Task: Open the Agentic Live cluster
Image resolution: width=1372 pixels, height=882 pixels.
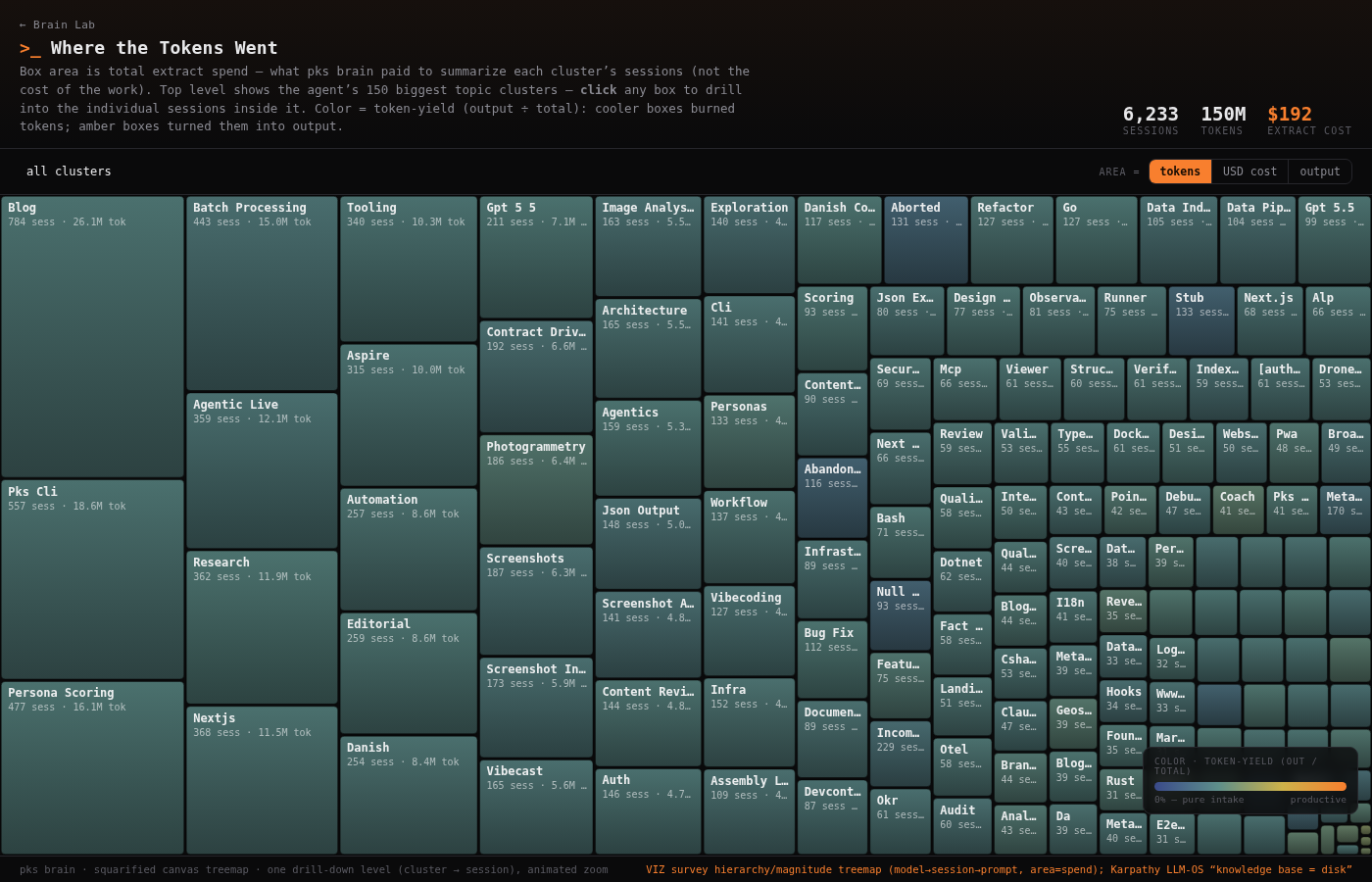Action: (x=262, y=470)
